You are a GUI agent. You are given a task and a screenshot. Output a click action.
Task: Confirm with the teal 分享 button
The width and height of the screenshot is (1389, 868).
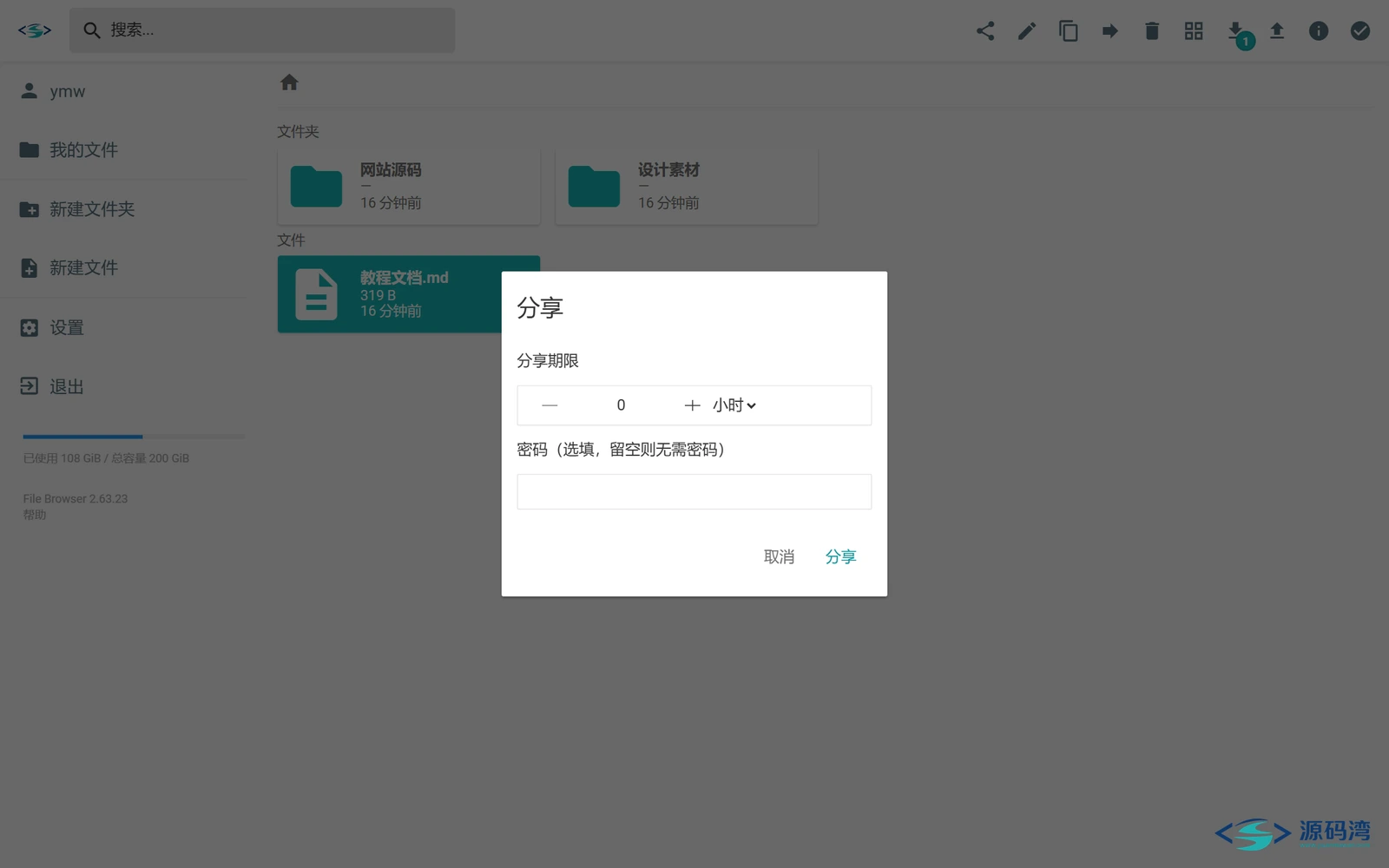[840, 556]
